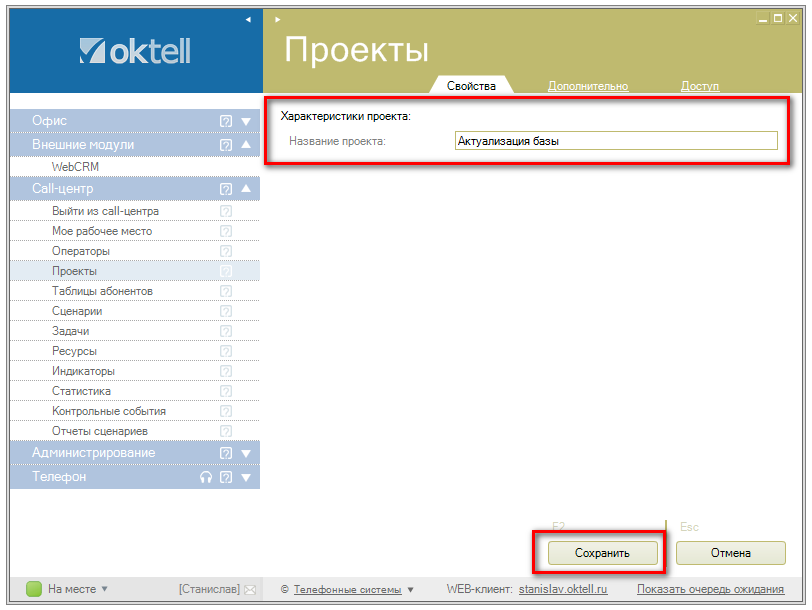Click the headphones icon in Телефон row
The width and height of the screenshot is (812, 610).
pos(206,477)
